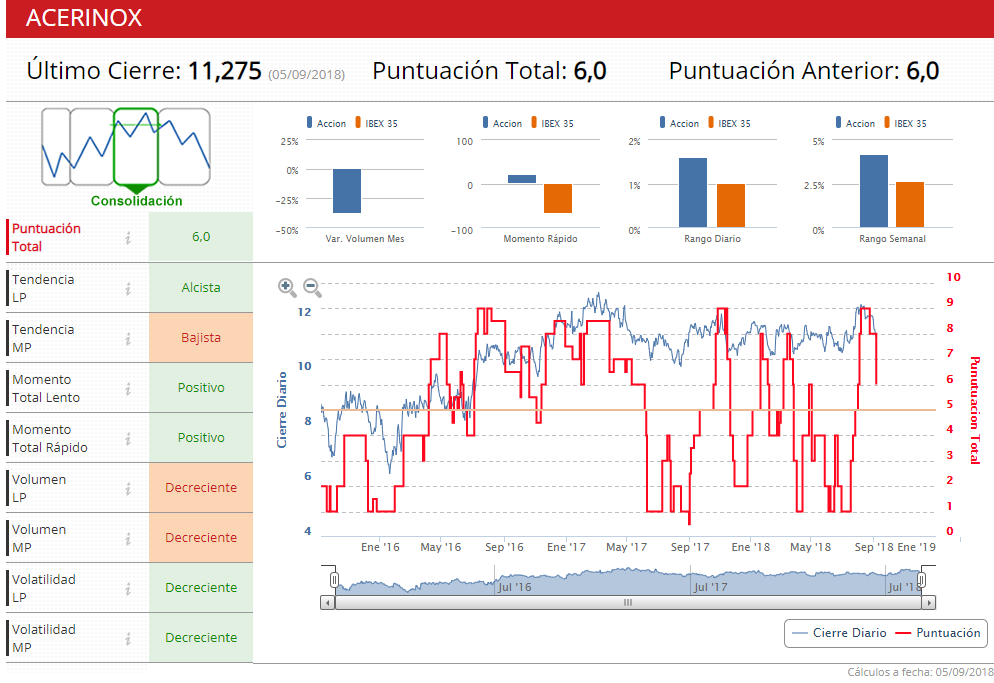Click the Alcista value for Tendencia LP
994x683 pixels.
pos(201,288)
